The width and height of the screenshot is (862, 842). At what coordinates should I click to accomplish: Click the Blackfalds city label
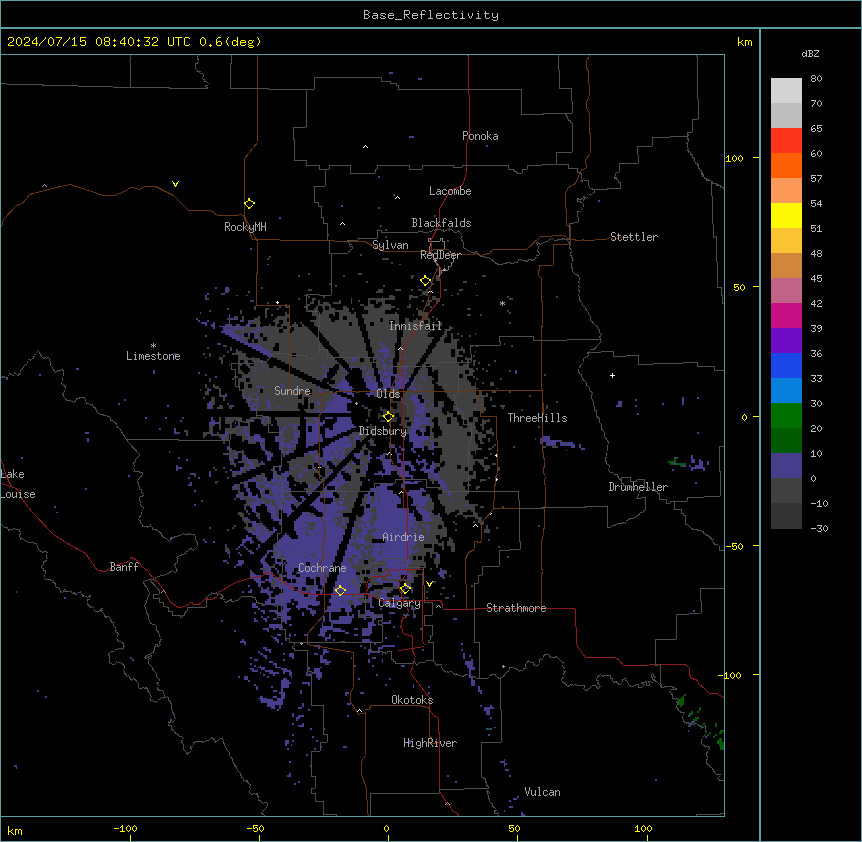pyautogui.click(x=441, y=223)
